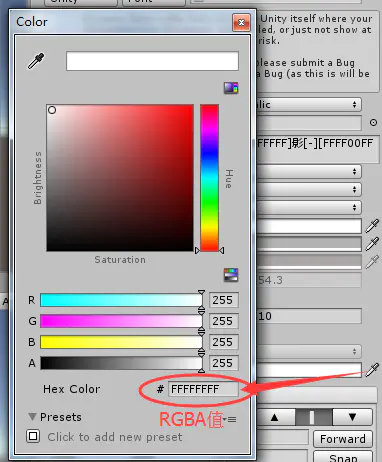The image size is (382, 462).
Task: Click the A alpha channel slider
Action: click(x=121, y=363)
